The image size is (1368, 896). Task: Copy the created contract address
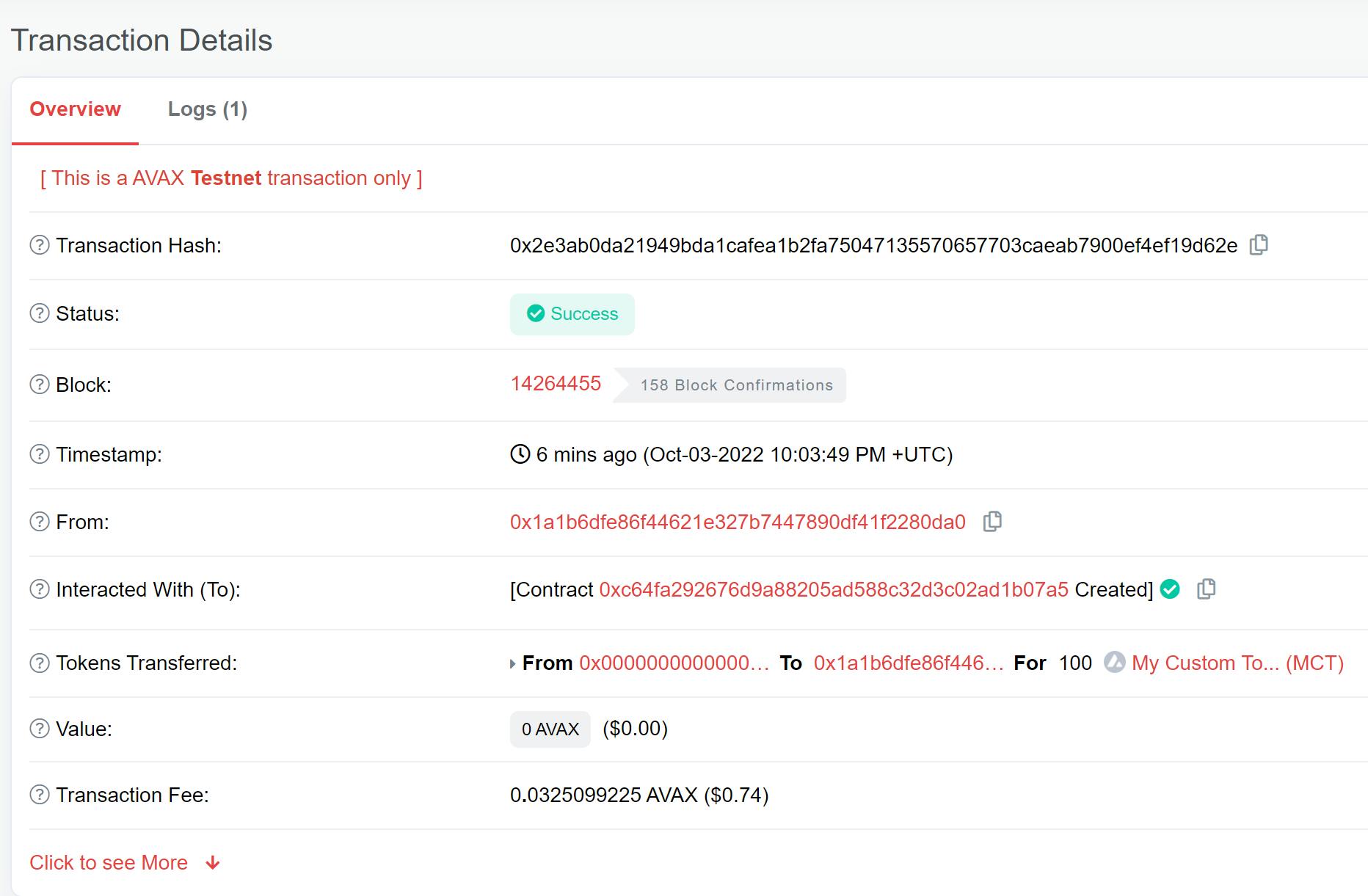(x=1207, y=589)
